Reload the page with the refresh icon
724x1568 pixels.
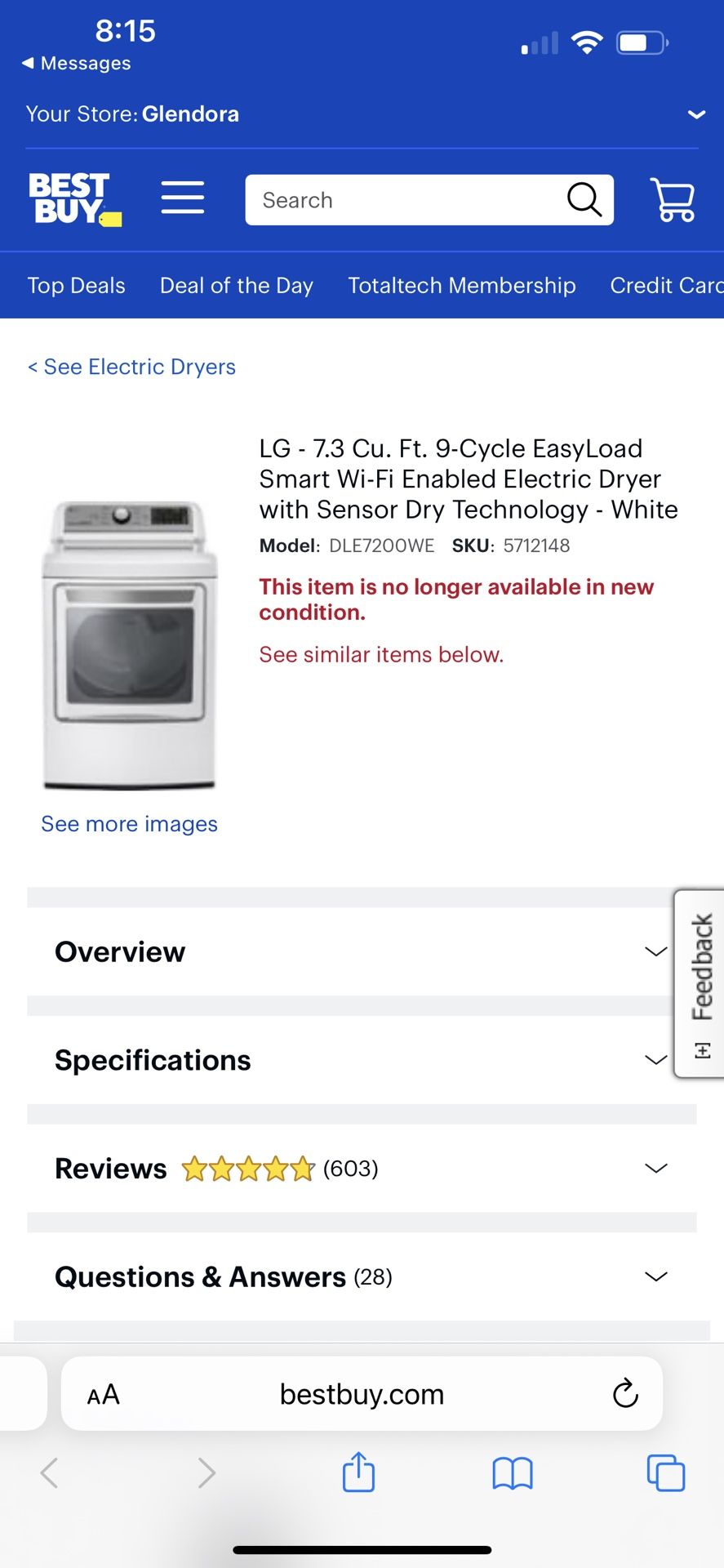(x=624, y=1394)
